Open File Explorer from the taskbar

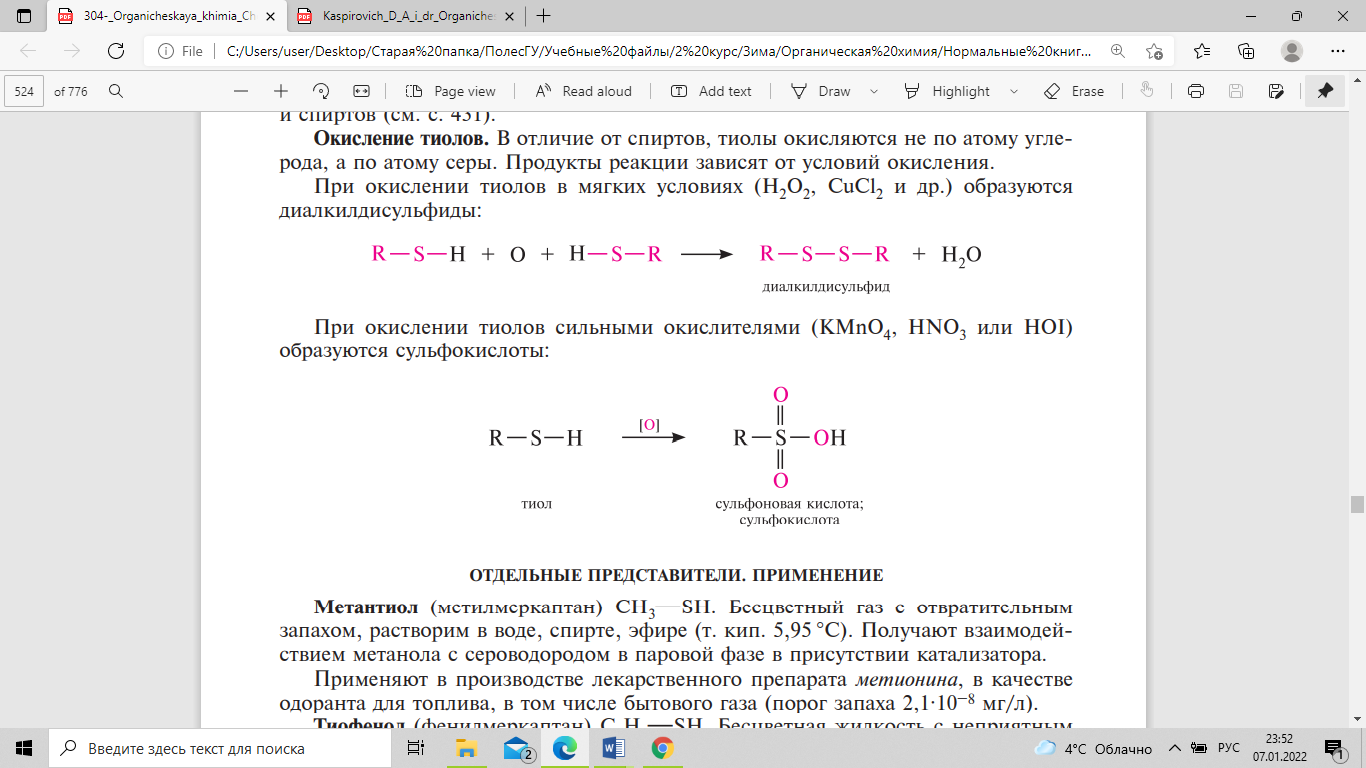[466, 748]
